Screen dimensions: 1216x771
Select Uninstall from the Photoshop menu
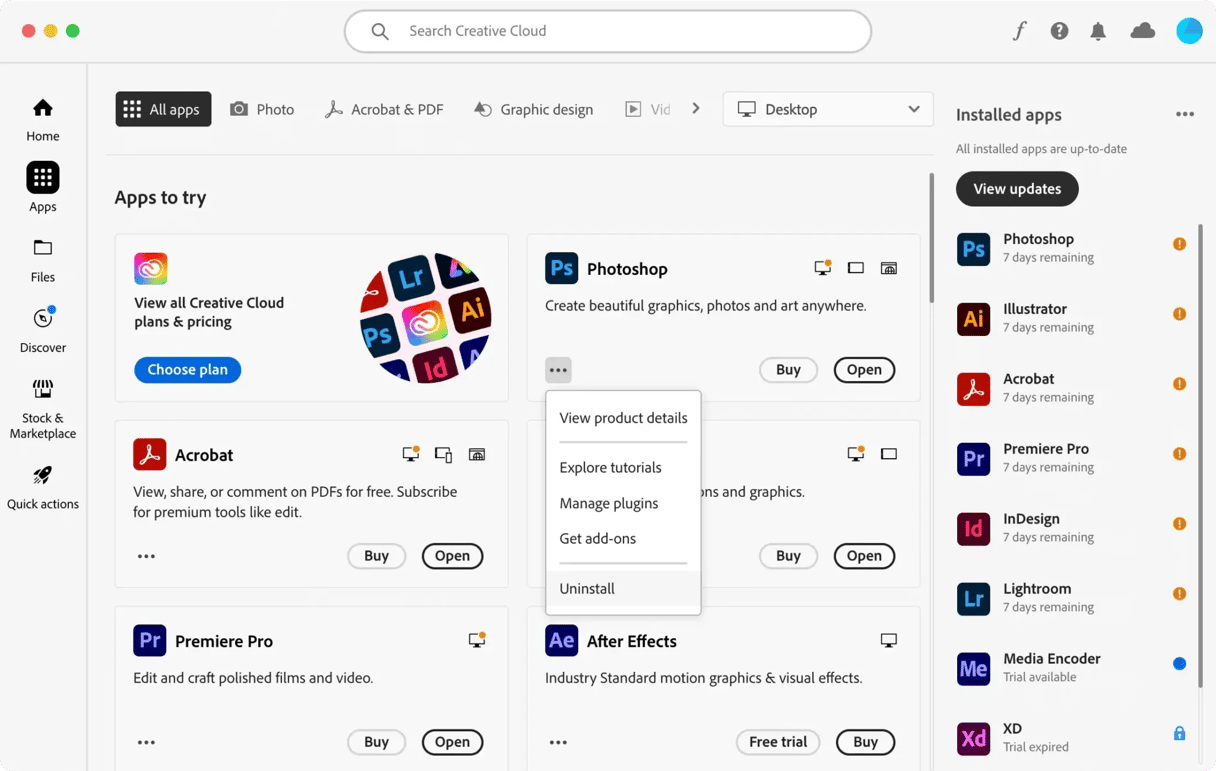[x=587, y=589]
